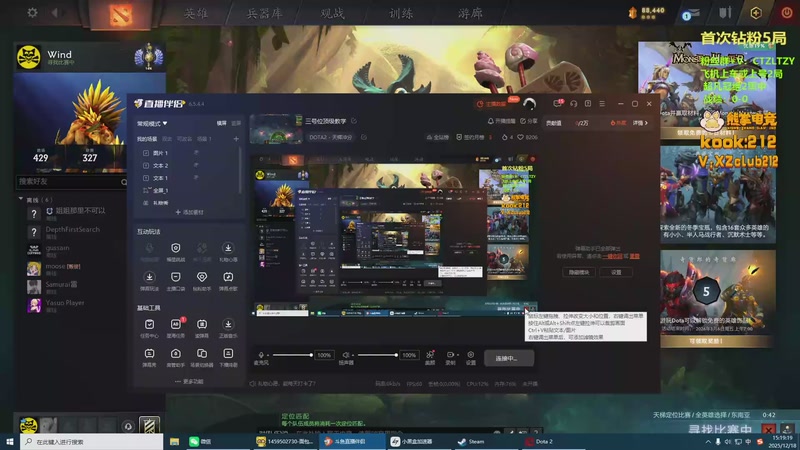Select the 我的场景 tab
This screenshot has height=450, width=800.
click(x=147, y=139)
